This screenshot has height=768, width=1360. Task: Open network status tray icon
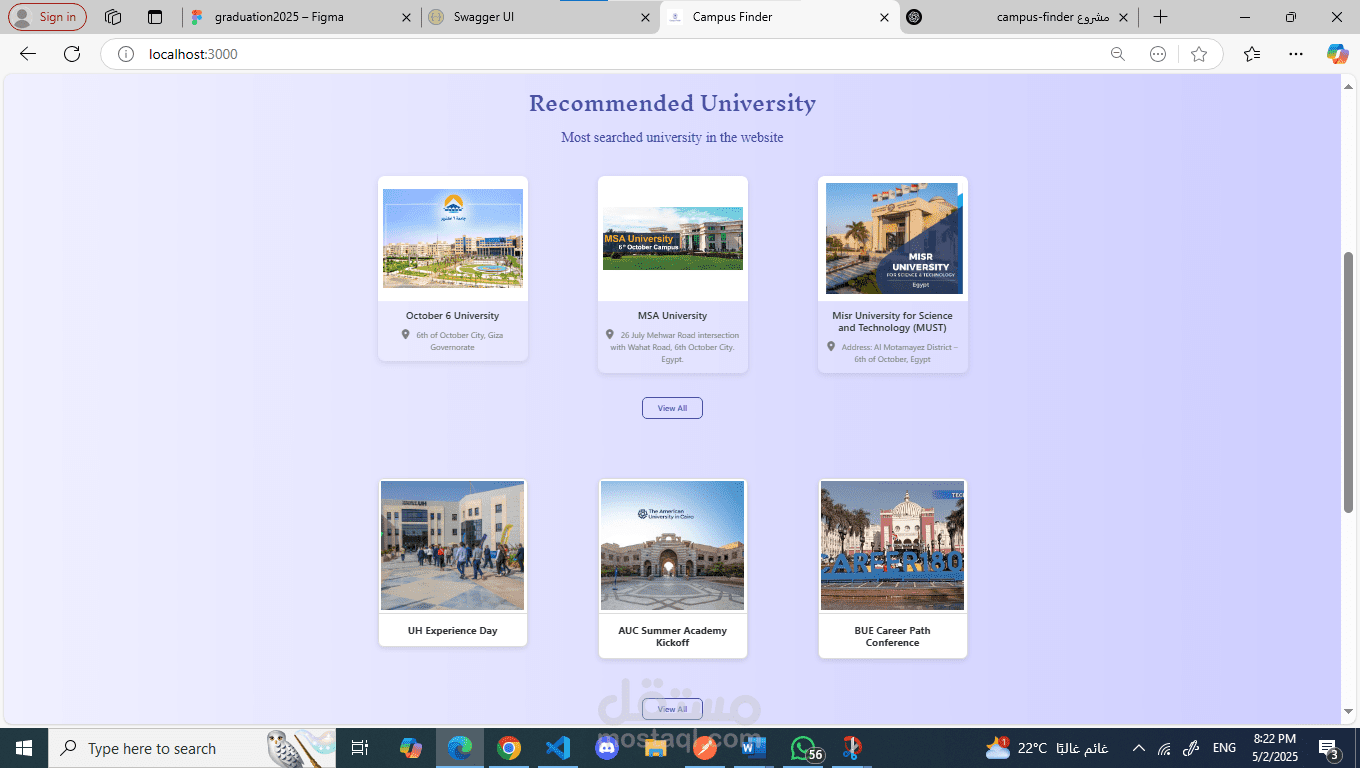[x=1164, y=748]
